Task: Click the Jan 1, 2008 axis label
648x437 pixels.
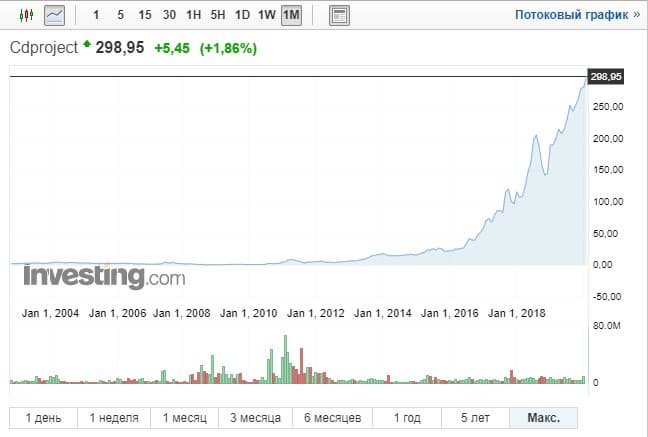Action: click(x=182, y=313)
